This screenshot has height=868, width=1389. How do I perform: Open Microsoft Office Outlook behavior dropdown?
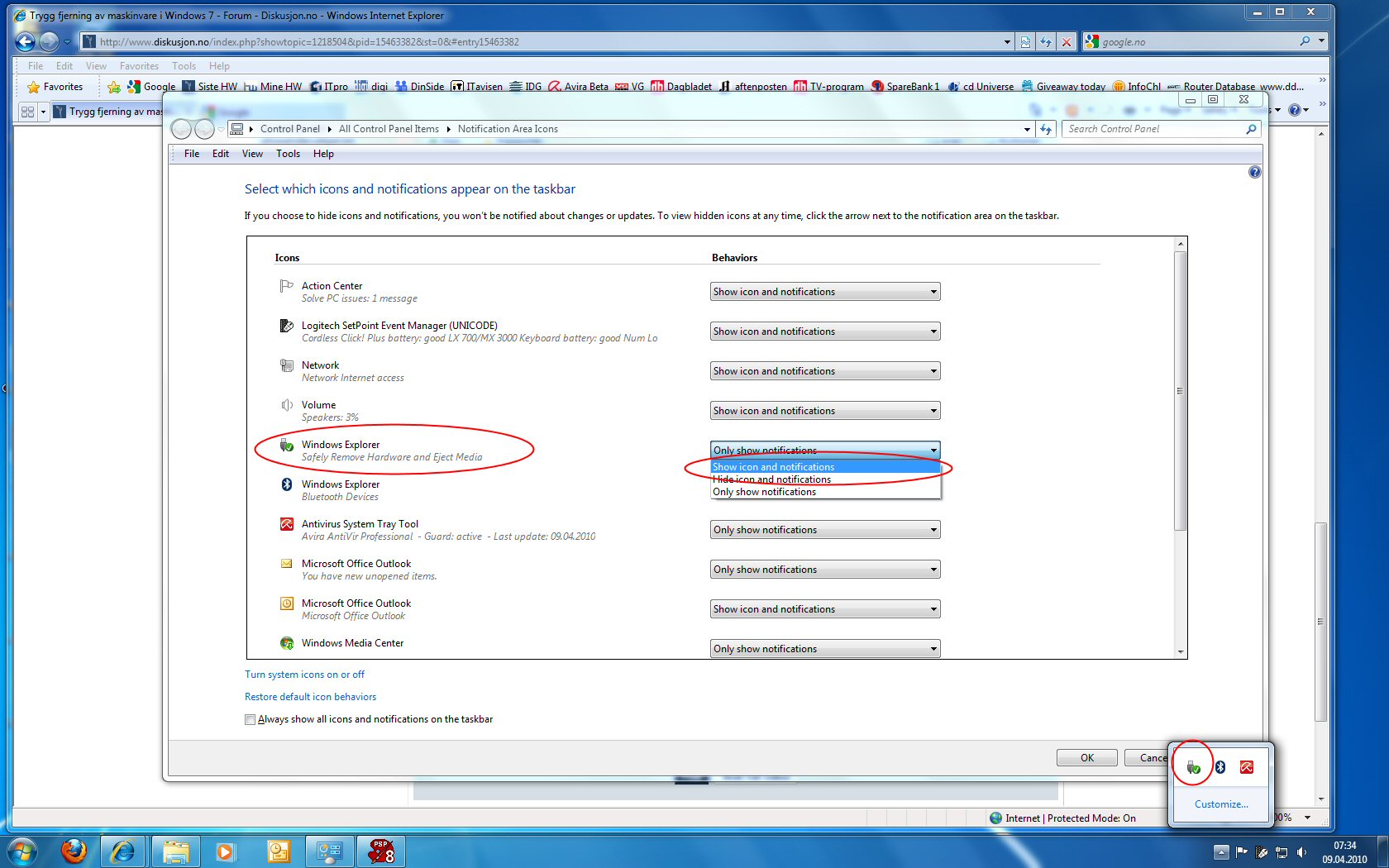(825, 609)
